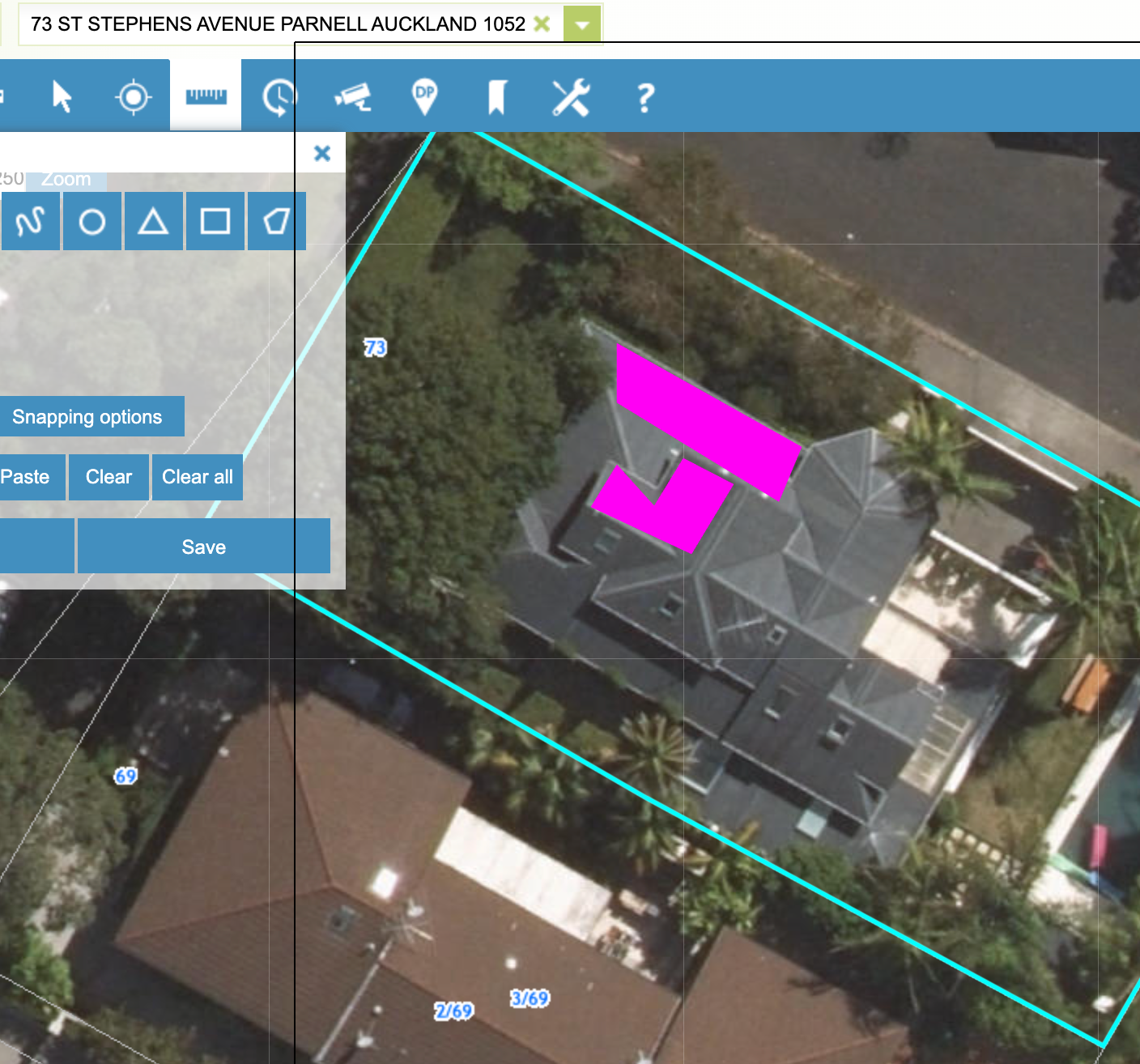Open the wrench and screwdriver tools
This screenshot has width=1140, height=1064.
pyautogui.click(x=571, y=97)
